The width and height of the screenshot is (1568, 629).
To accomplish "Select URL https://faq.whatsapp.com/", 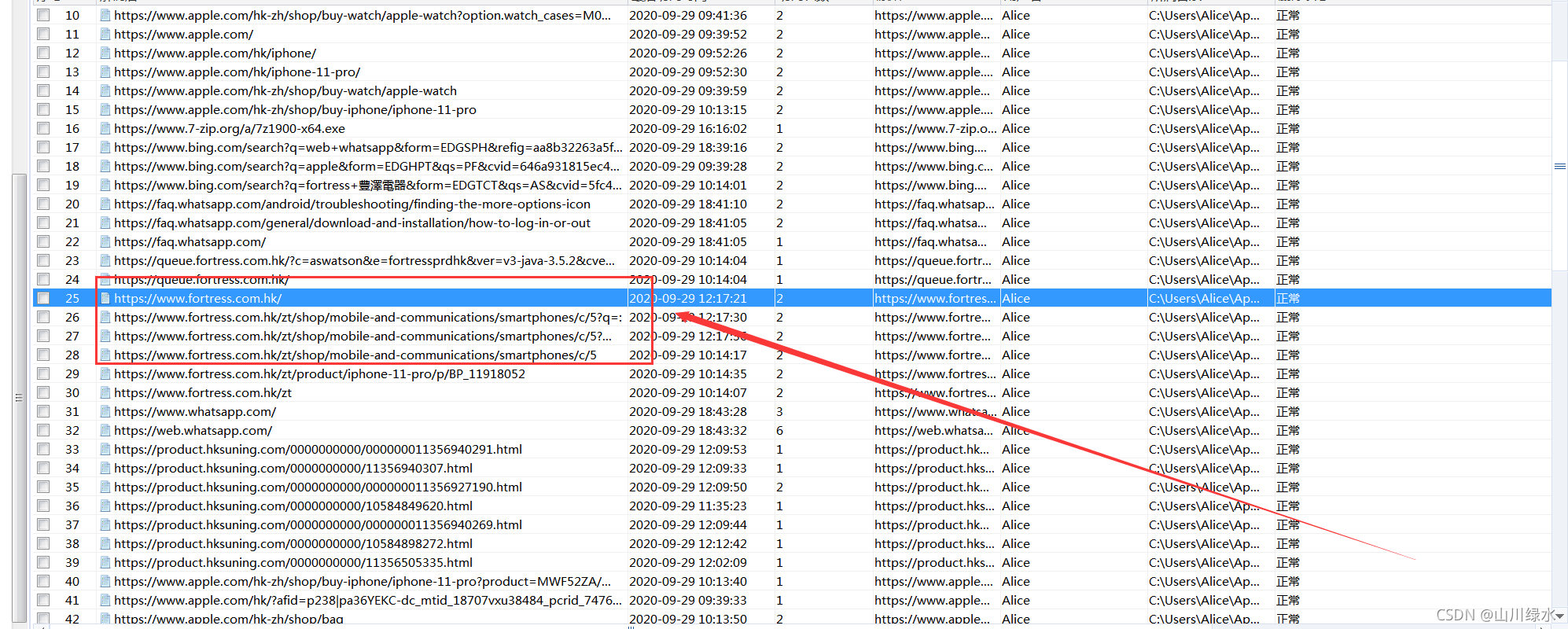I will (x=190, y=241).
